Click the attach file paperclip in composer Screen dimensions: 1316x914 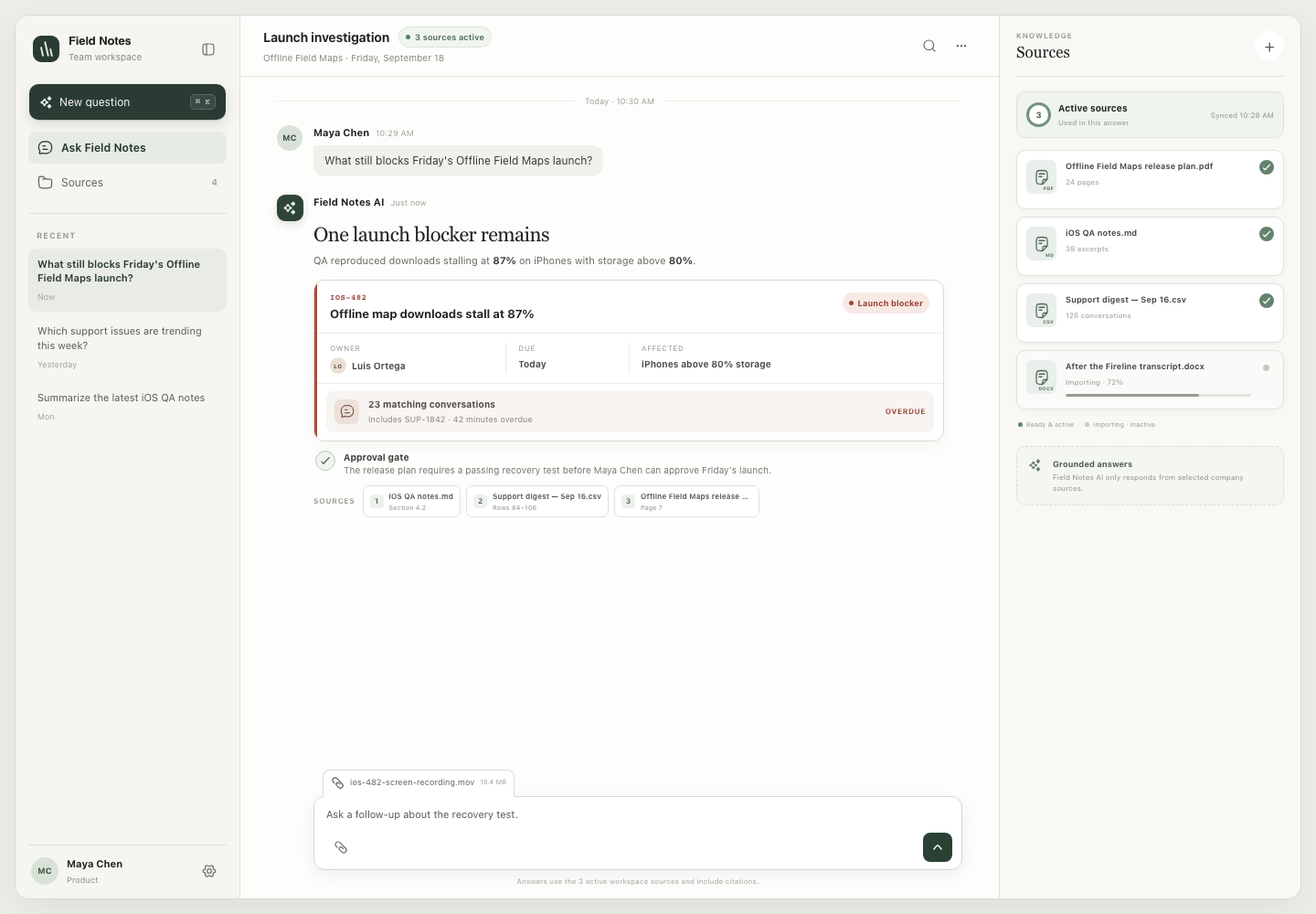tap(341, 847)
